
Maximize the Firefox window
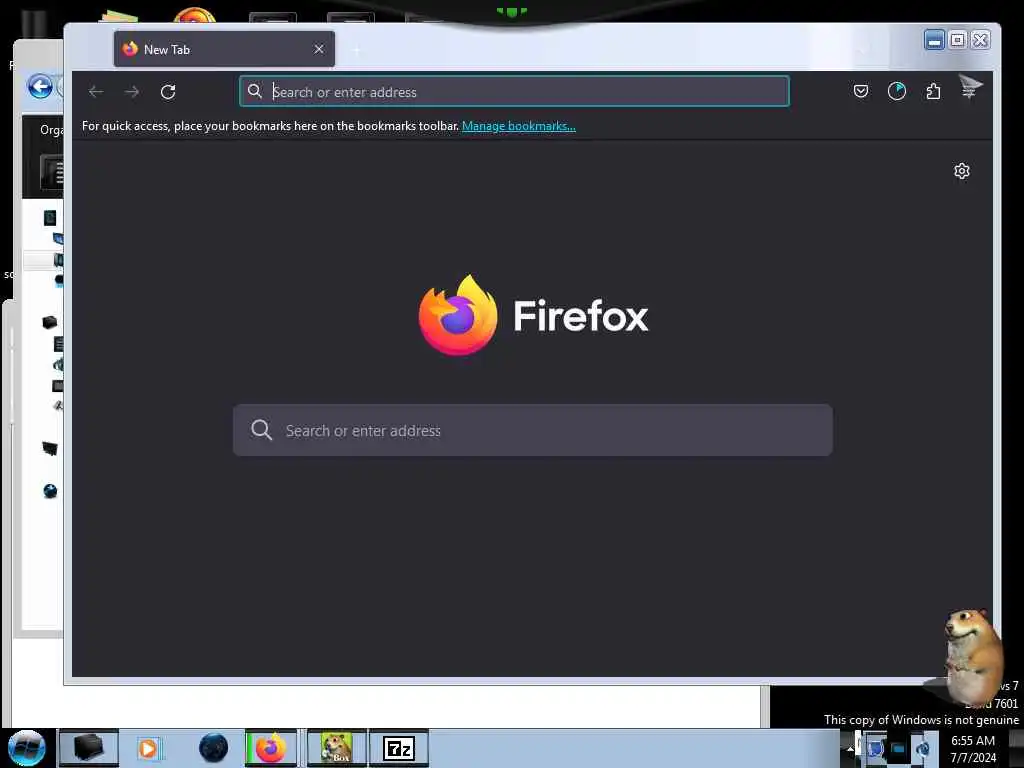957,40
